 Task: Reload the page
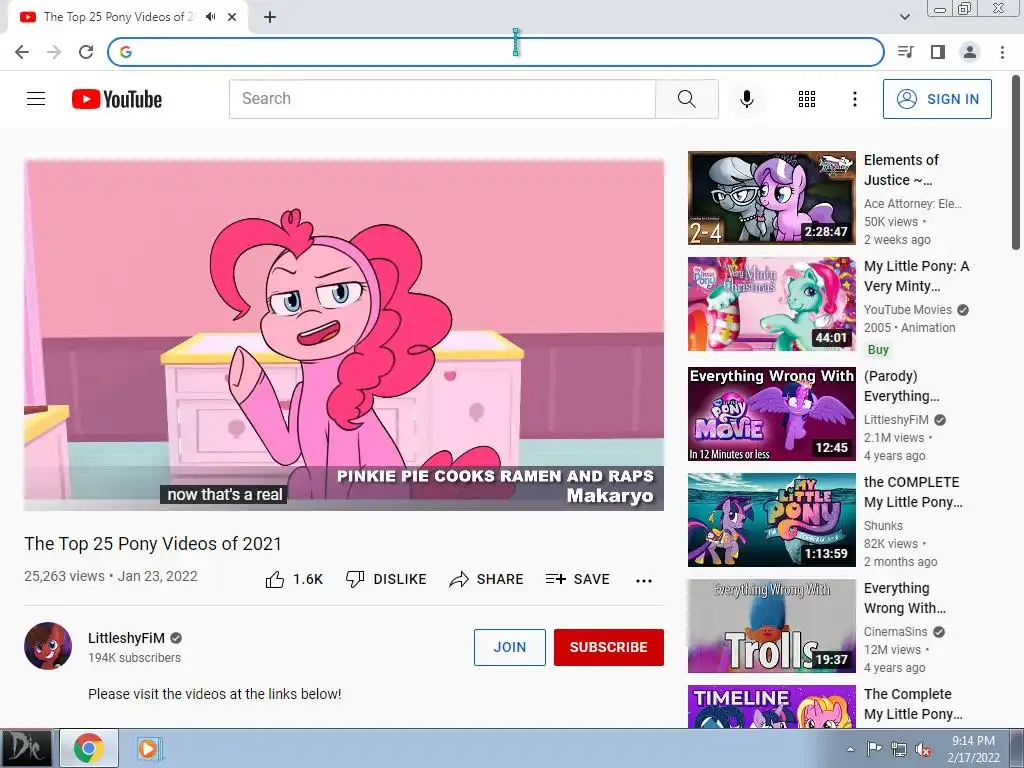click(x=86, y=52)
